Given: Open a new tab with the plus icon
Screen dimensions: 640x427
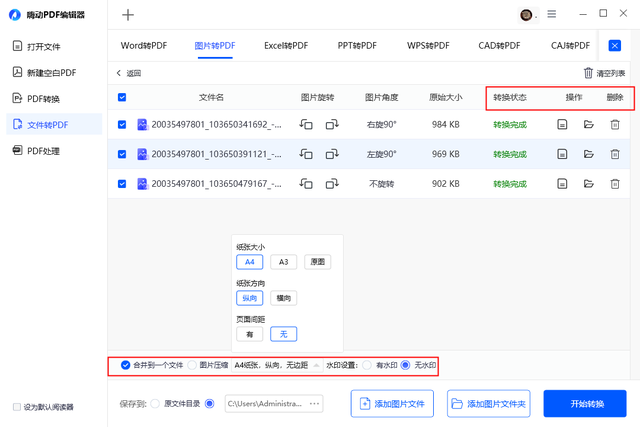Looking at the screenshot, I should 128,15.
